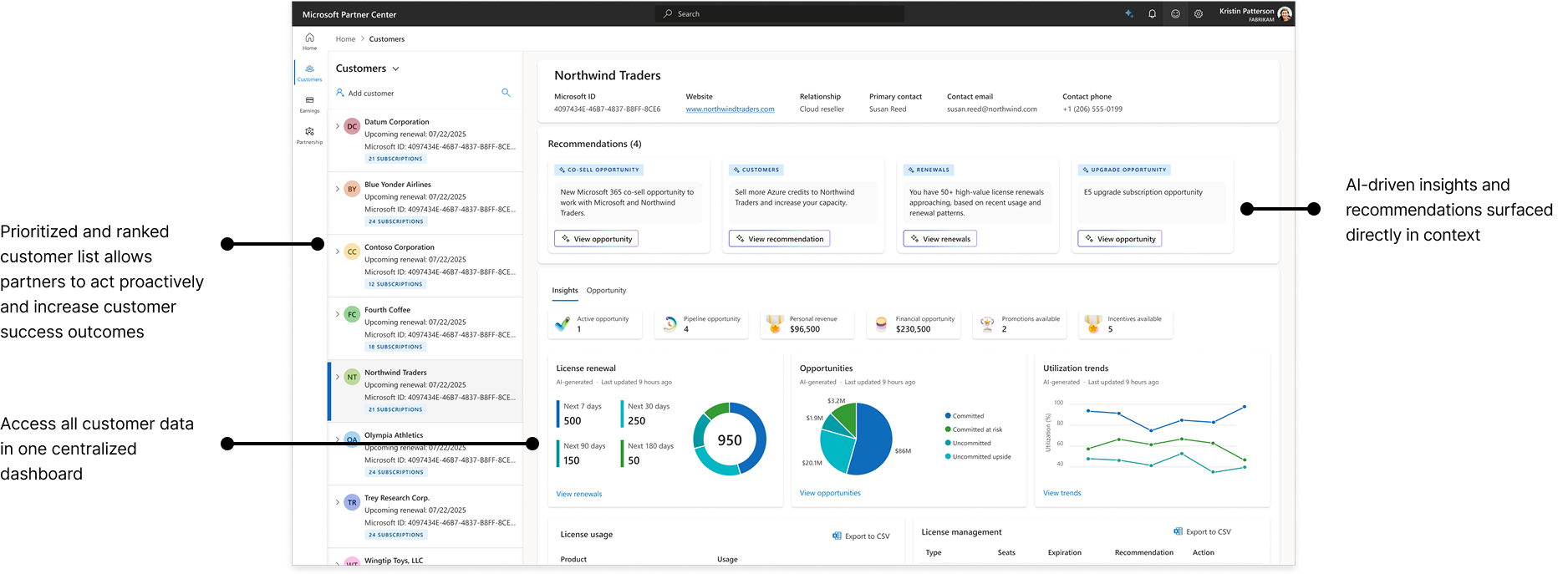Click the View opportunities link
Screen dimensions: 1568x574
(830, 493)
